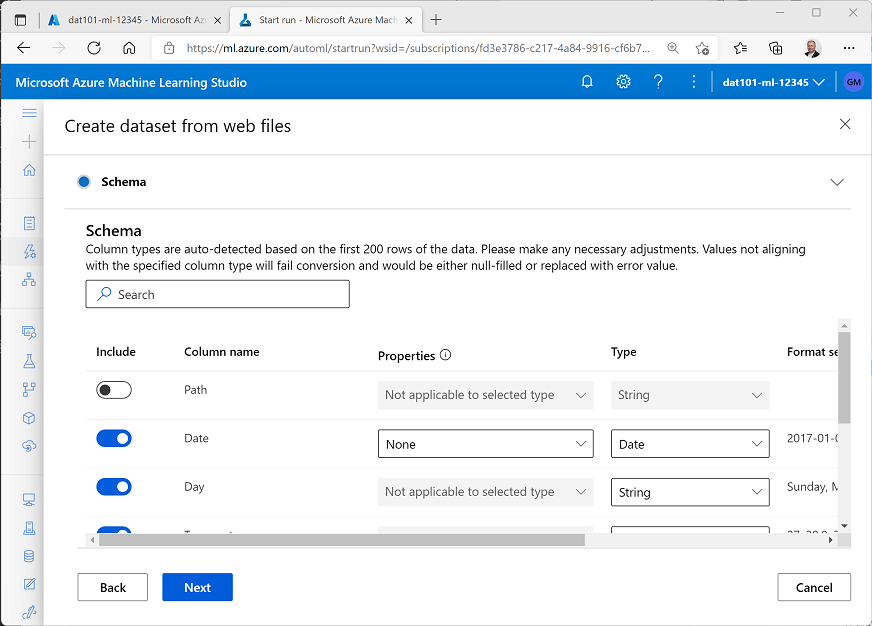Collapse the Schema section chevron
Screen dimensions: 872x626
(x=837, y=182)
